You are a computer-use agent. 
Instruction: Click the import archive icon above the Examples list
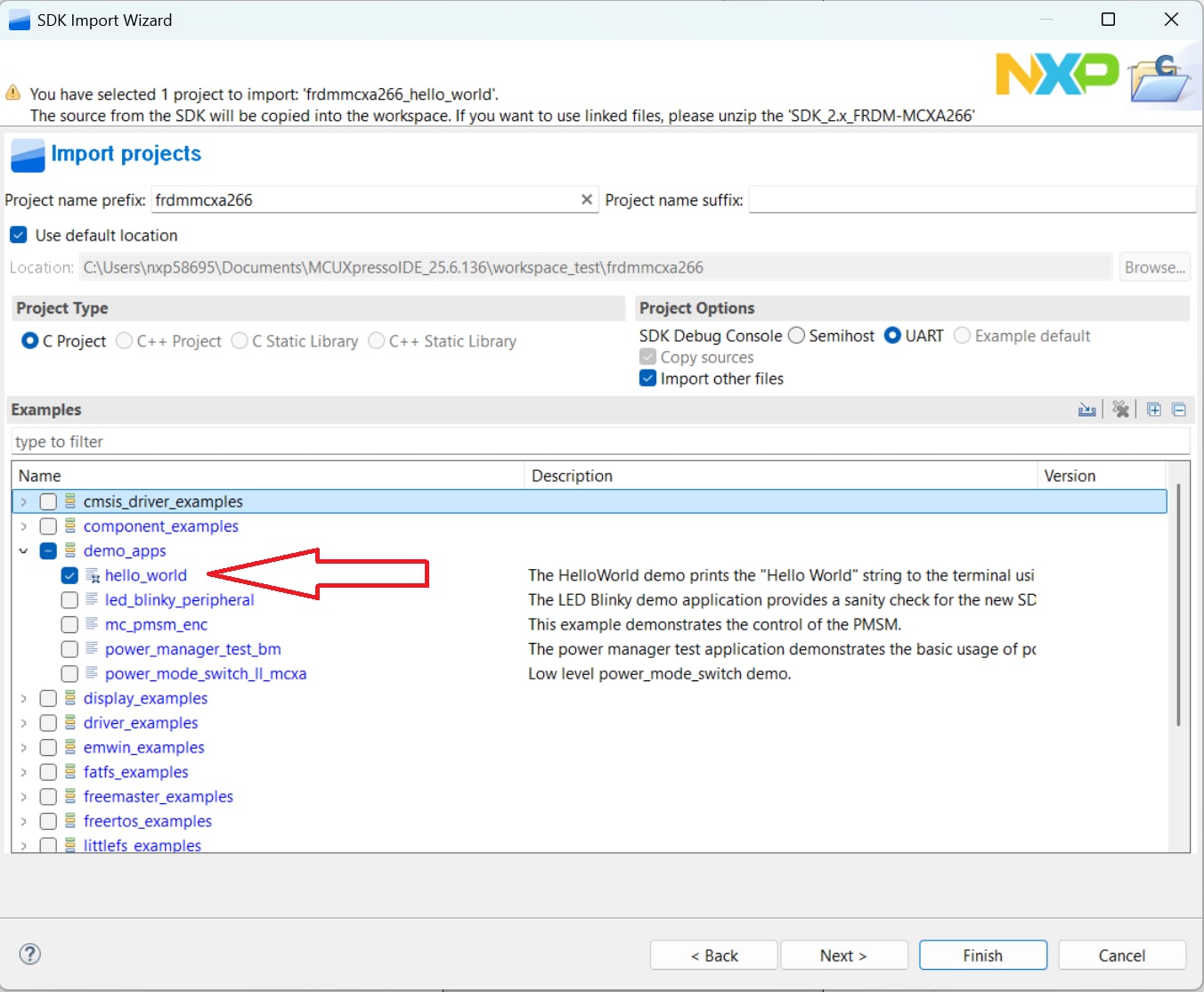[x=1087, y=409]
